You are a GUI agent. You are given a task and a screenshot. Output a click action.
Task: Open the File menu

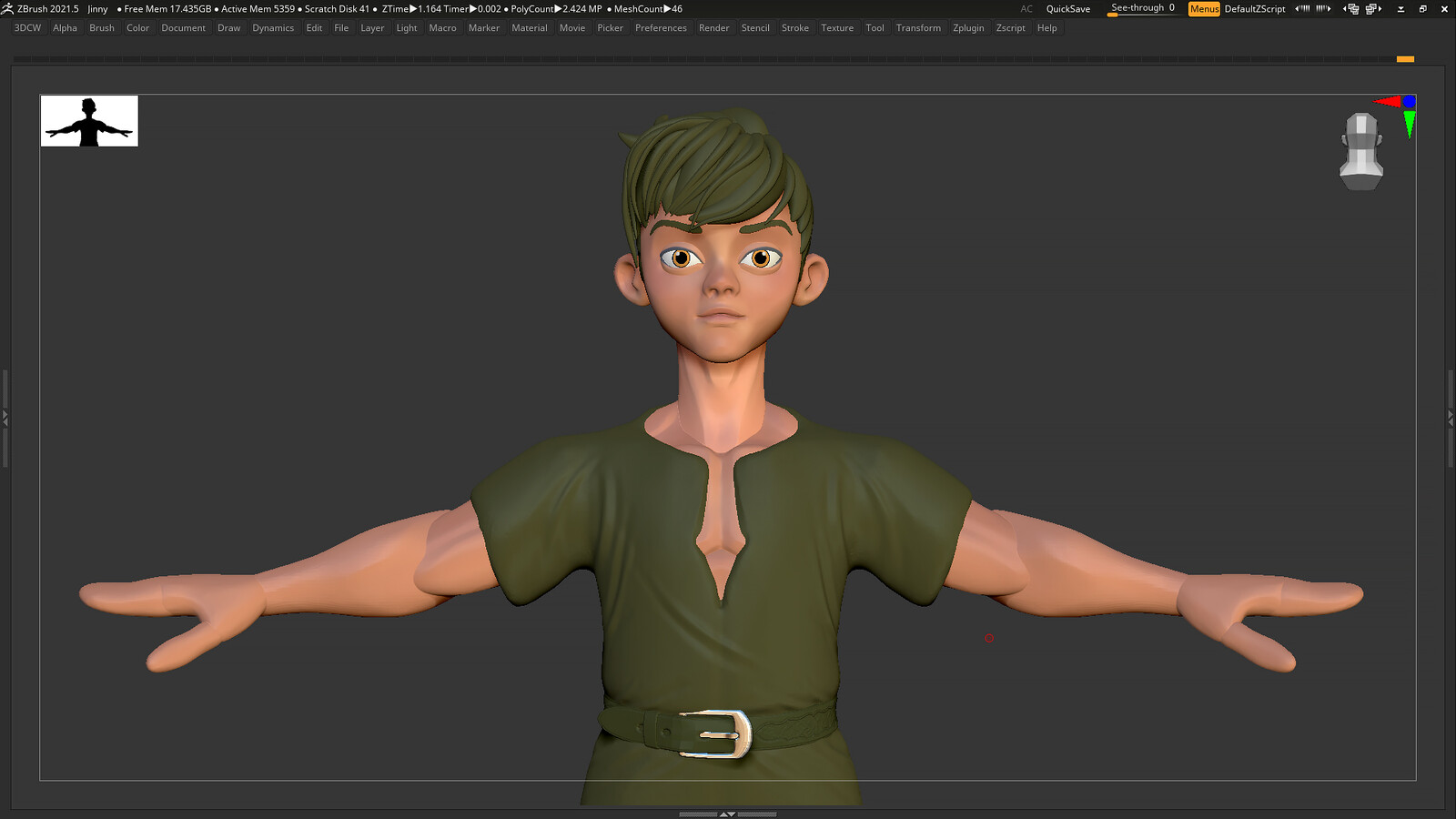point(341,28)
